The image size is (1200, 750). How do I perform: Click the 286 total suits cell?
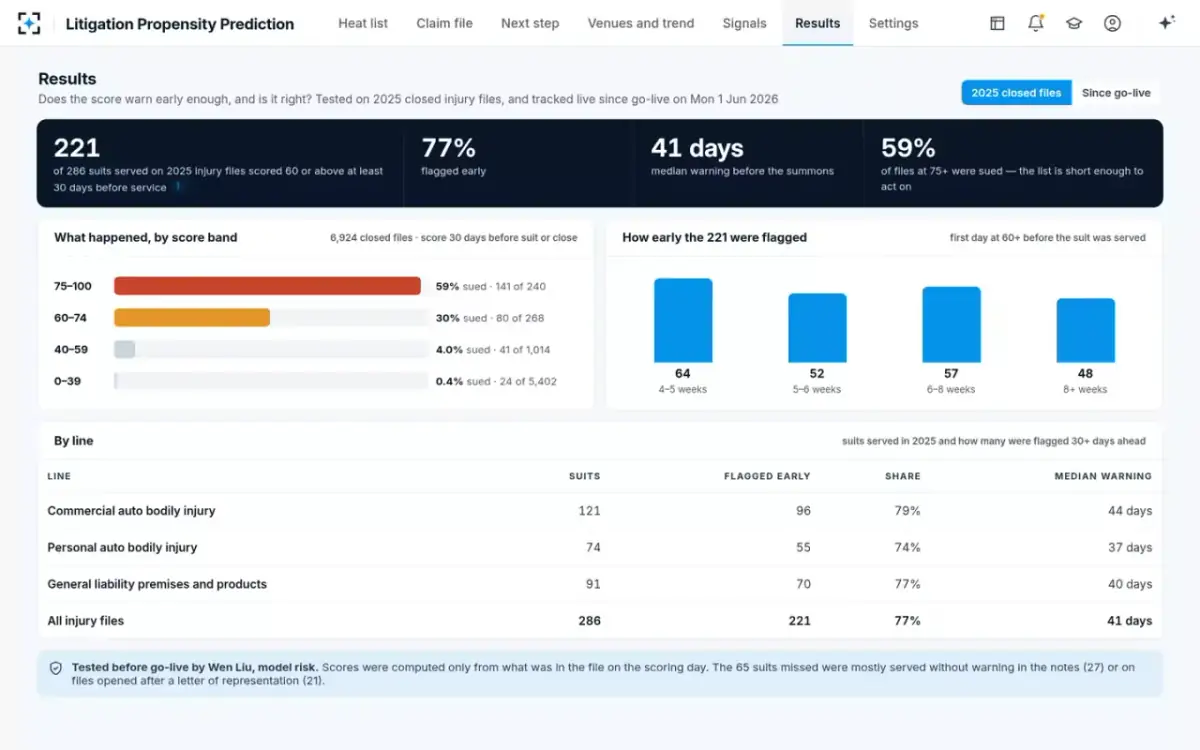pyautogui.click(x=590, y=621)
